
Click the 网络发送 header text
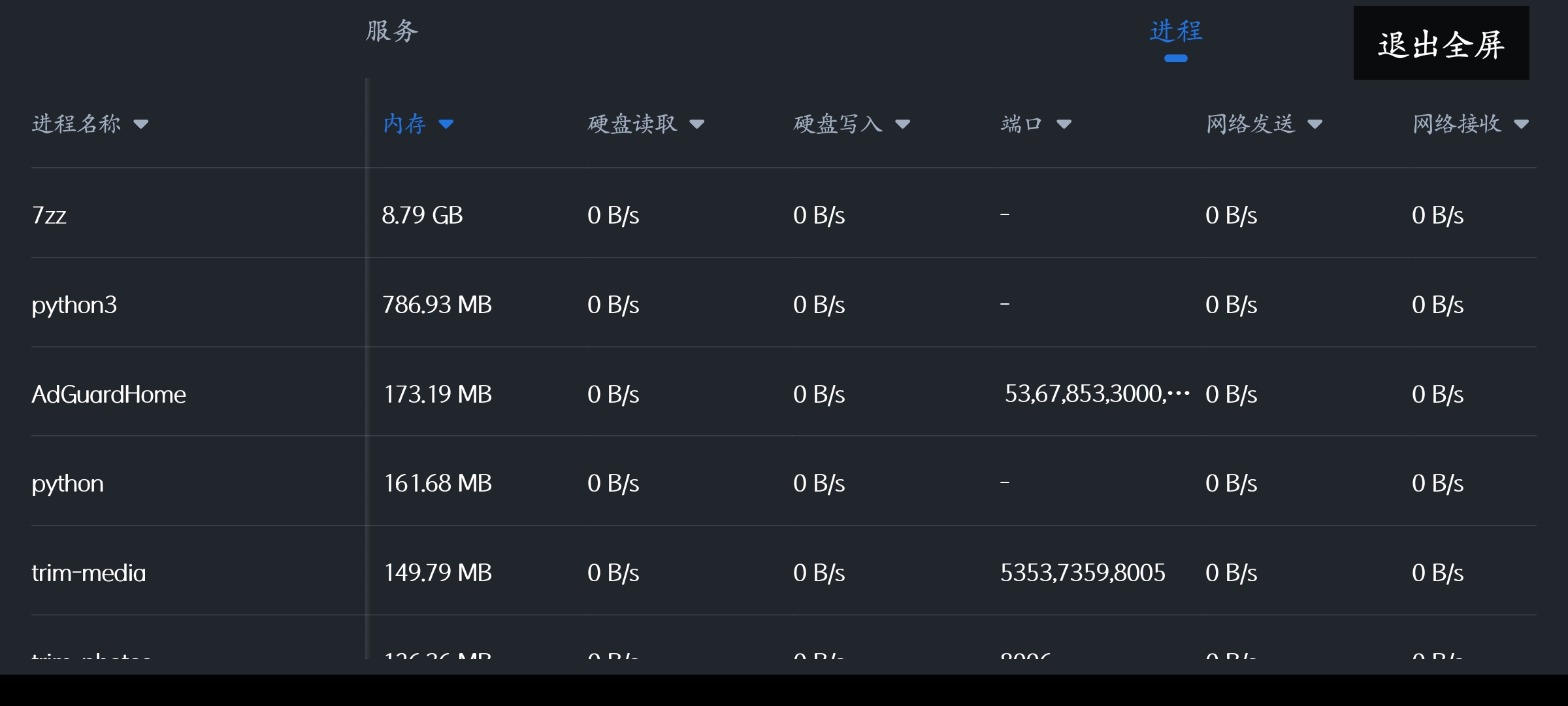[x=1250, y=124]
